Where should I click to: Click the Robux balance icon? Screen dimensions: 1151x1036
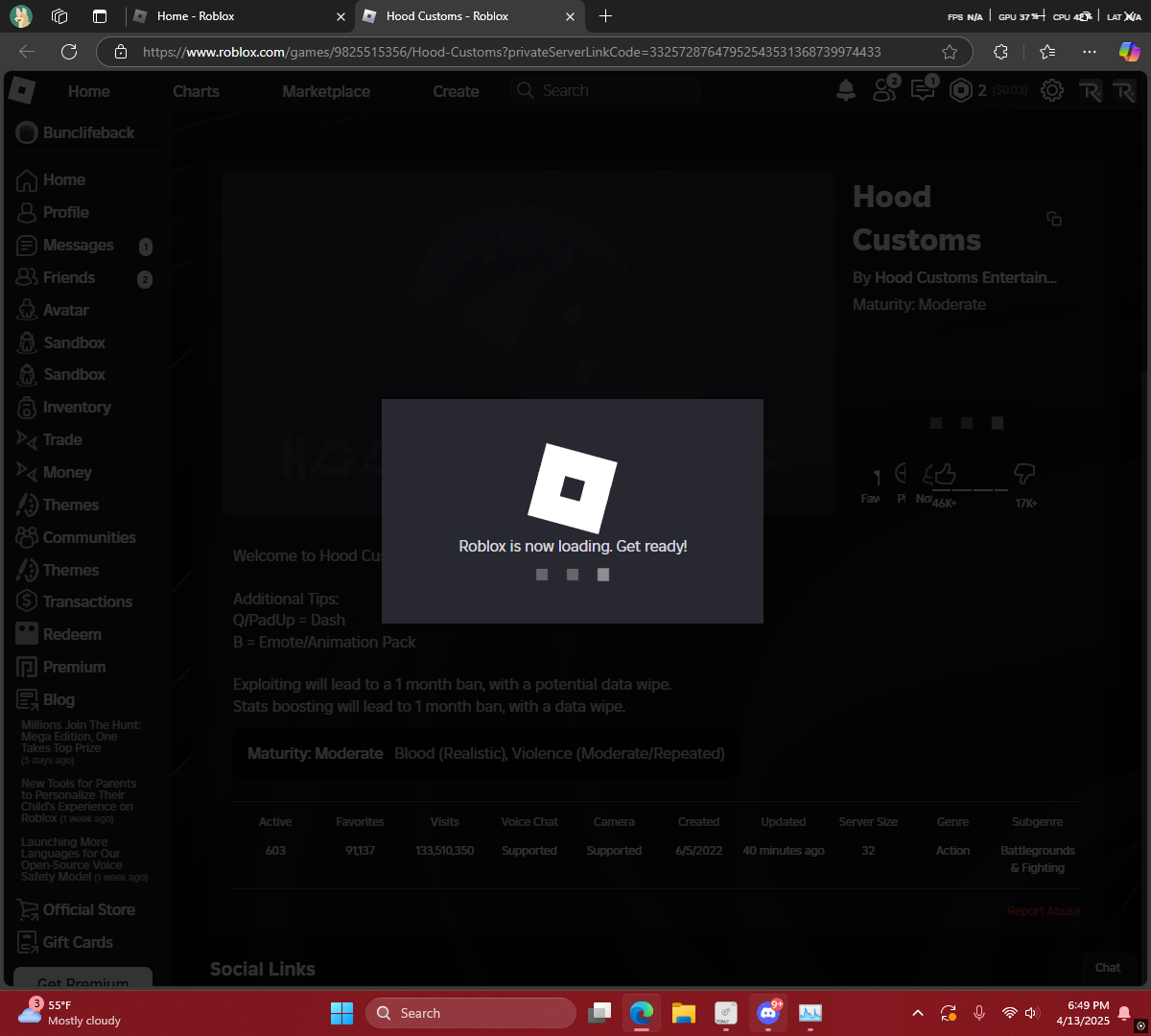pos(960,90)
